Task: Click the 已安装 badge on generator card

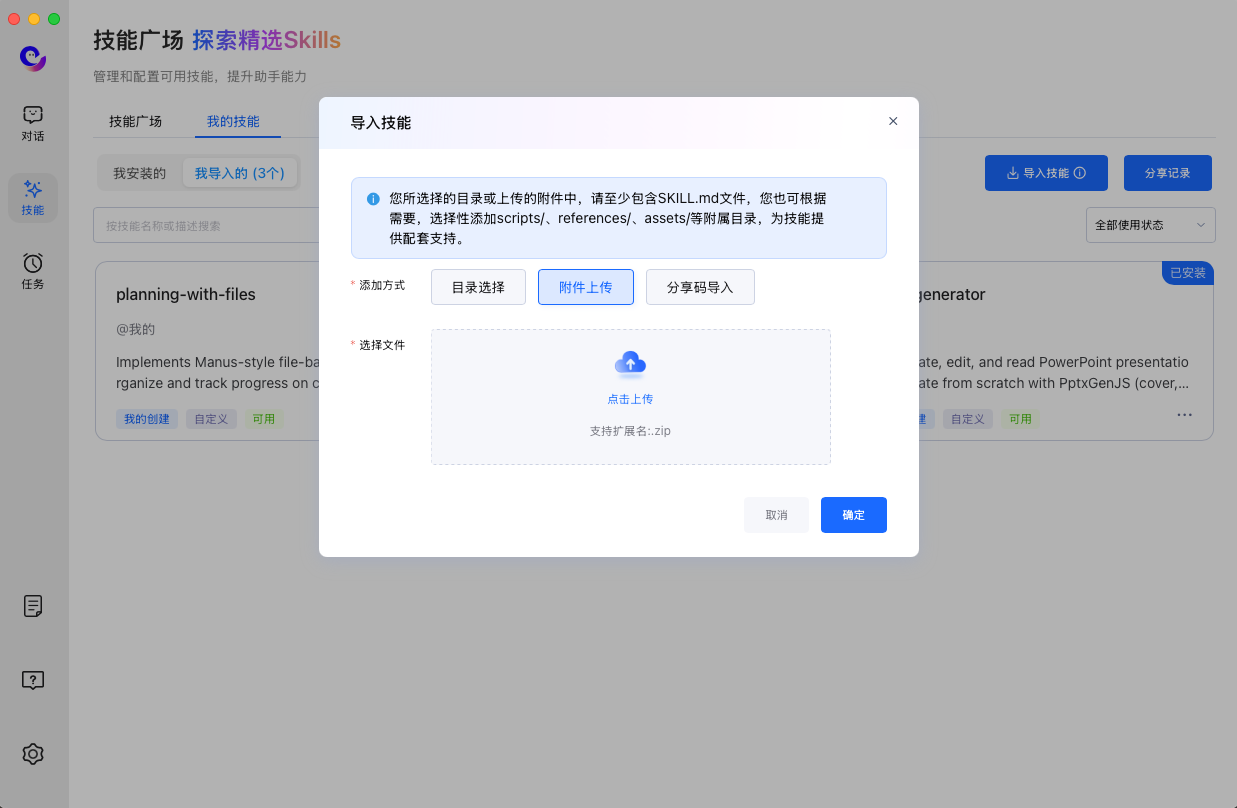Action: coord(1187,272)
